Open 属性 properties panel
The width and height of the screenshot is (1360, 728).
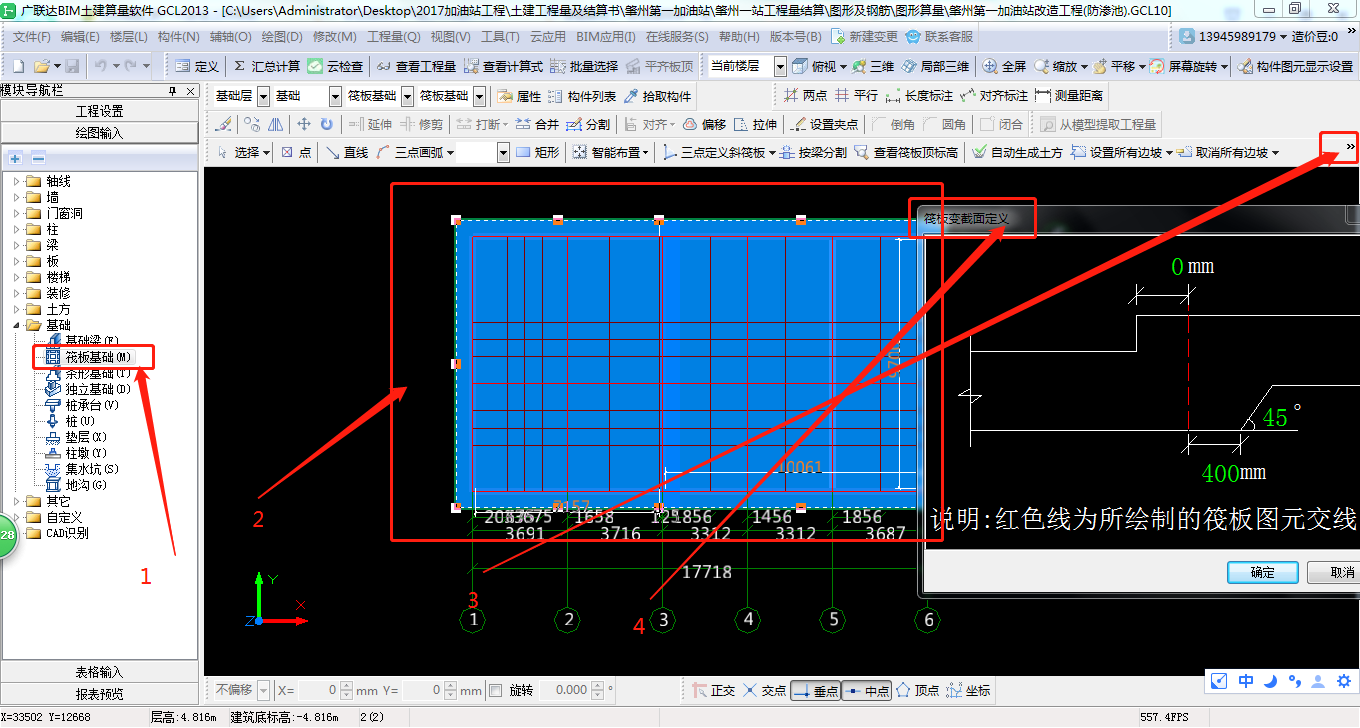pyautogui.click(x=519, y=96)
